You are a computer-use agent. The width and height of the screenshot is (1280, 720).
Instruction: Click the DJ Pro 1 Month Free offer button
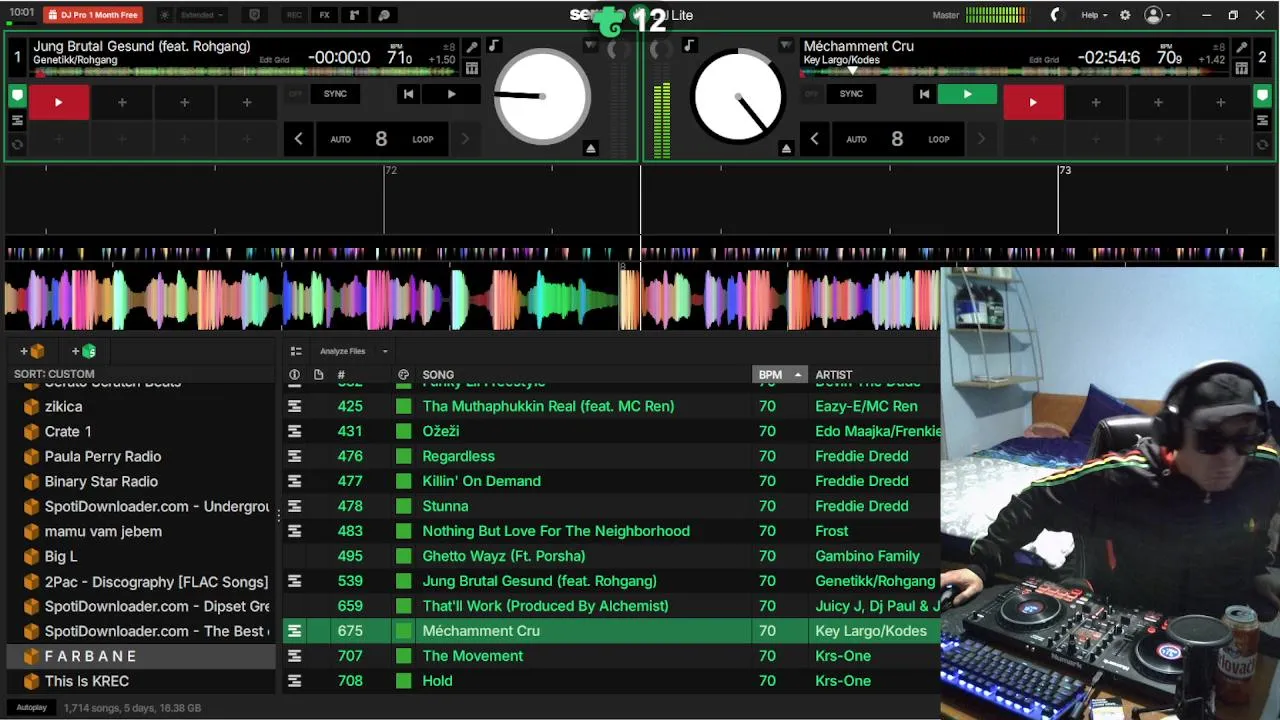click(x=93, y=15)
